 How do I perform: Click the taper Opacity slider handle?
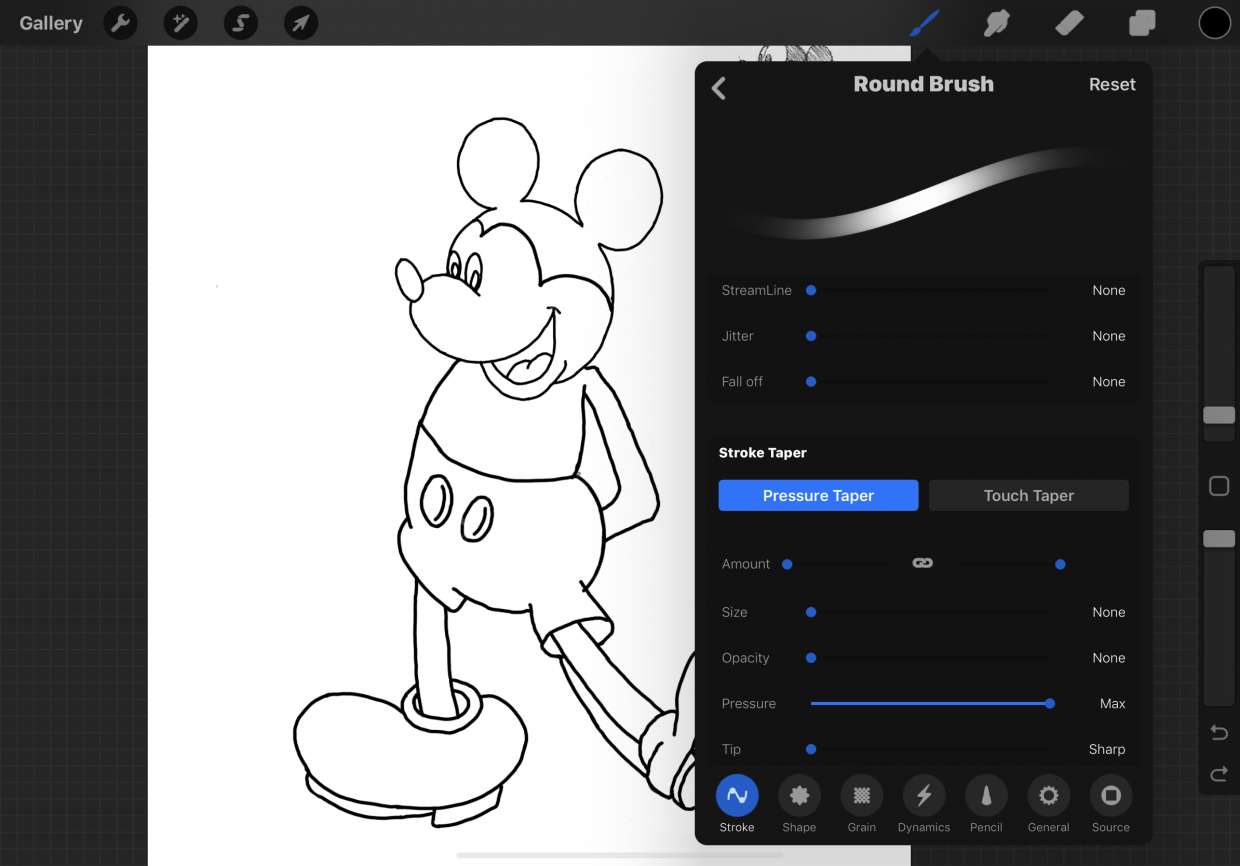click(x=811, y=658)
